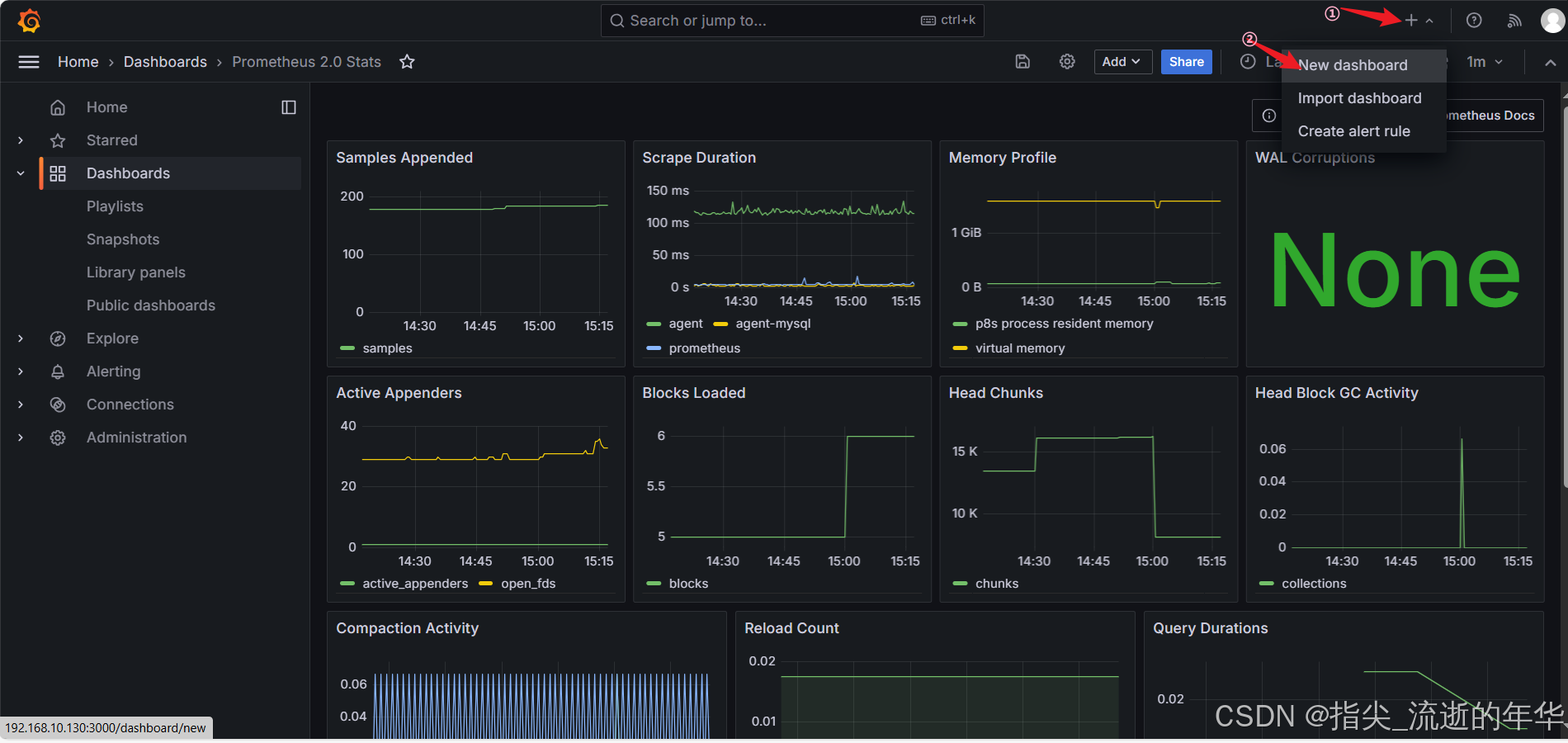Click the Administration gear icon in sidebar
The width and height of the screenshot is (1568, 743).
pyautogui.click(x=58, y=438)
